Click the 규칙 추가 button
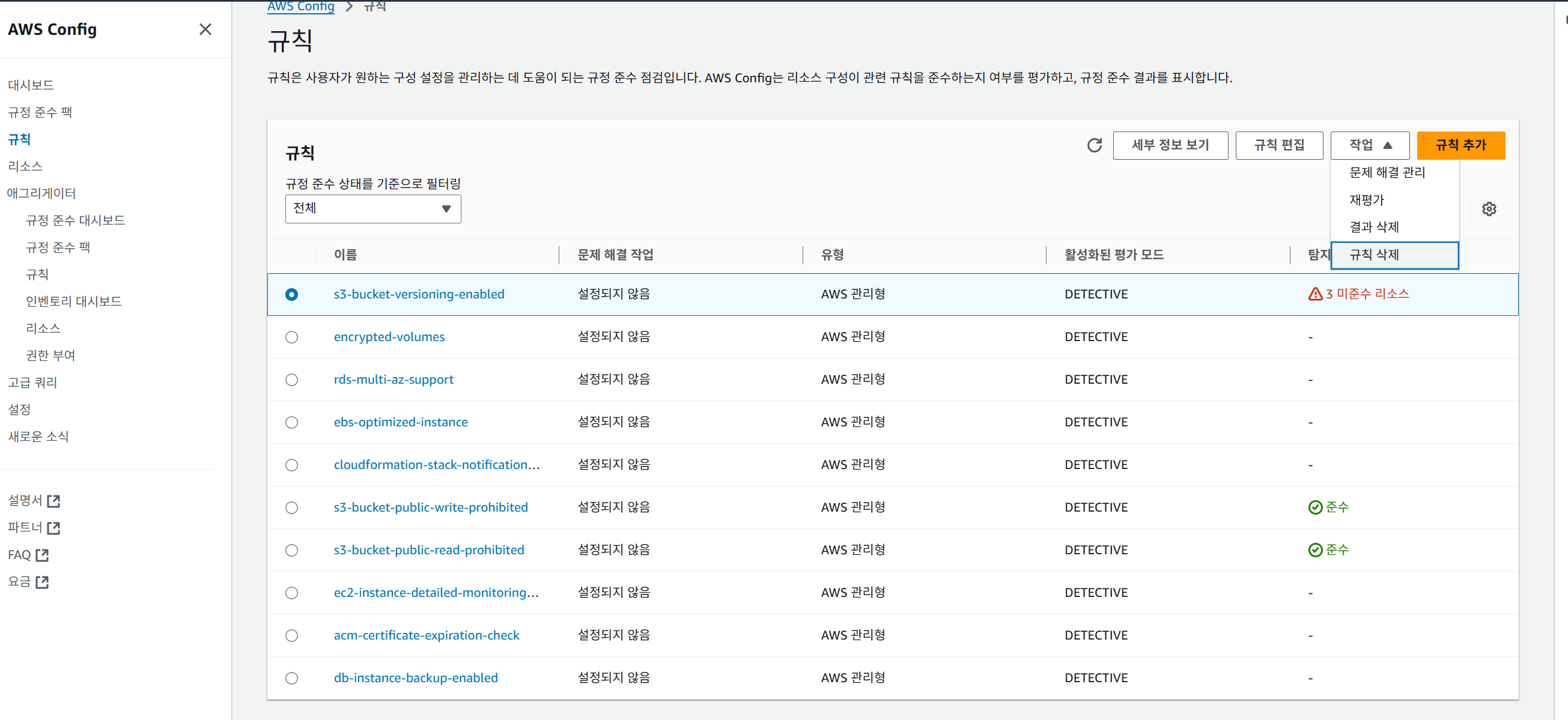The width and height of the screenshot is (1568, 720). pos(1460,145)
